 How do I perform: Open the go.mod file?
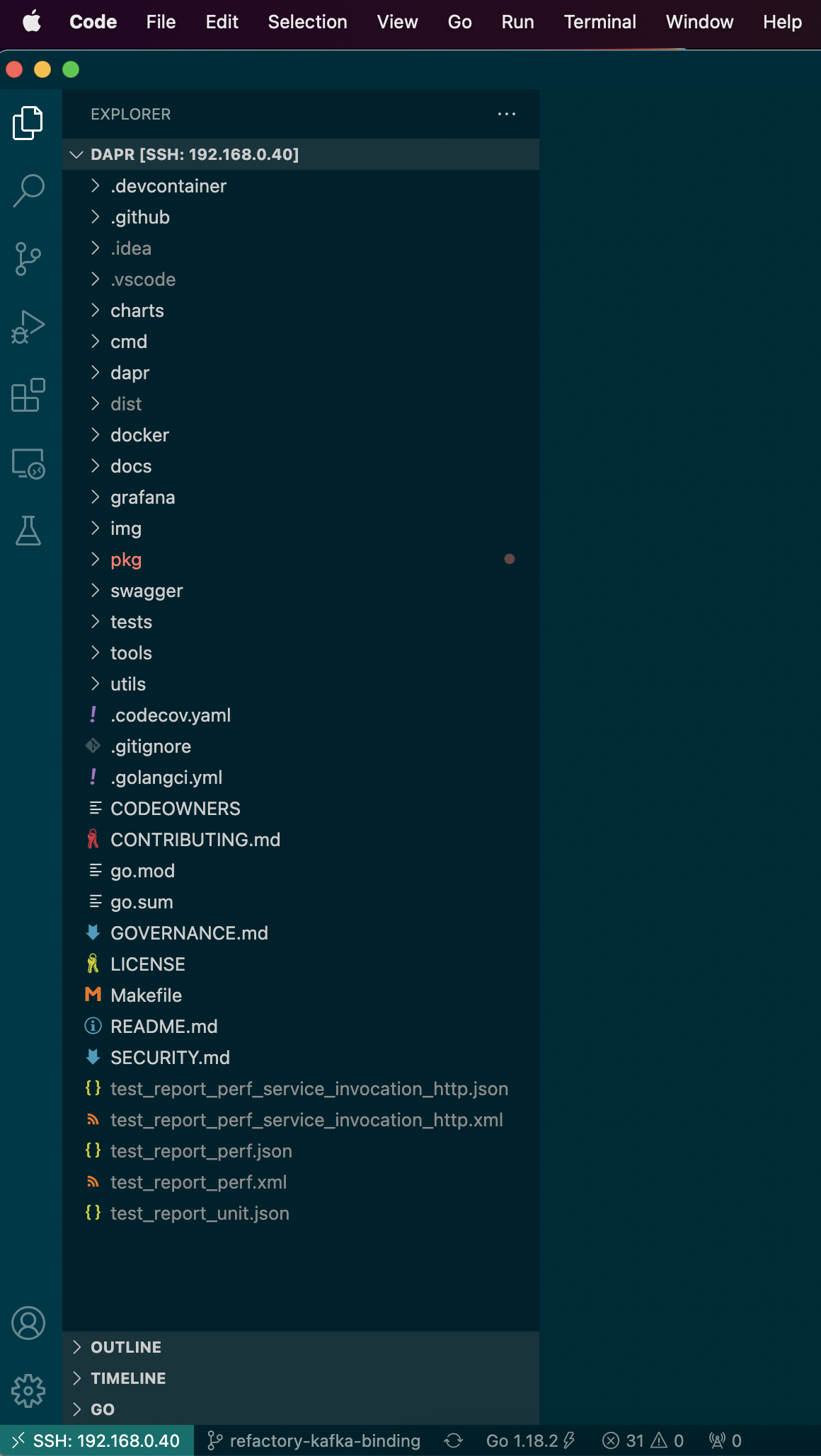click(301, 871)
